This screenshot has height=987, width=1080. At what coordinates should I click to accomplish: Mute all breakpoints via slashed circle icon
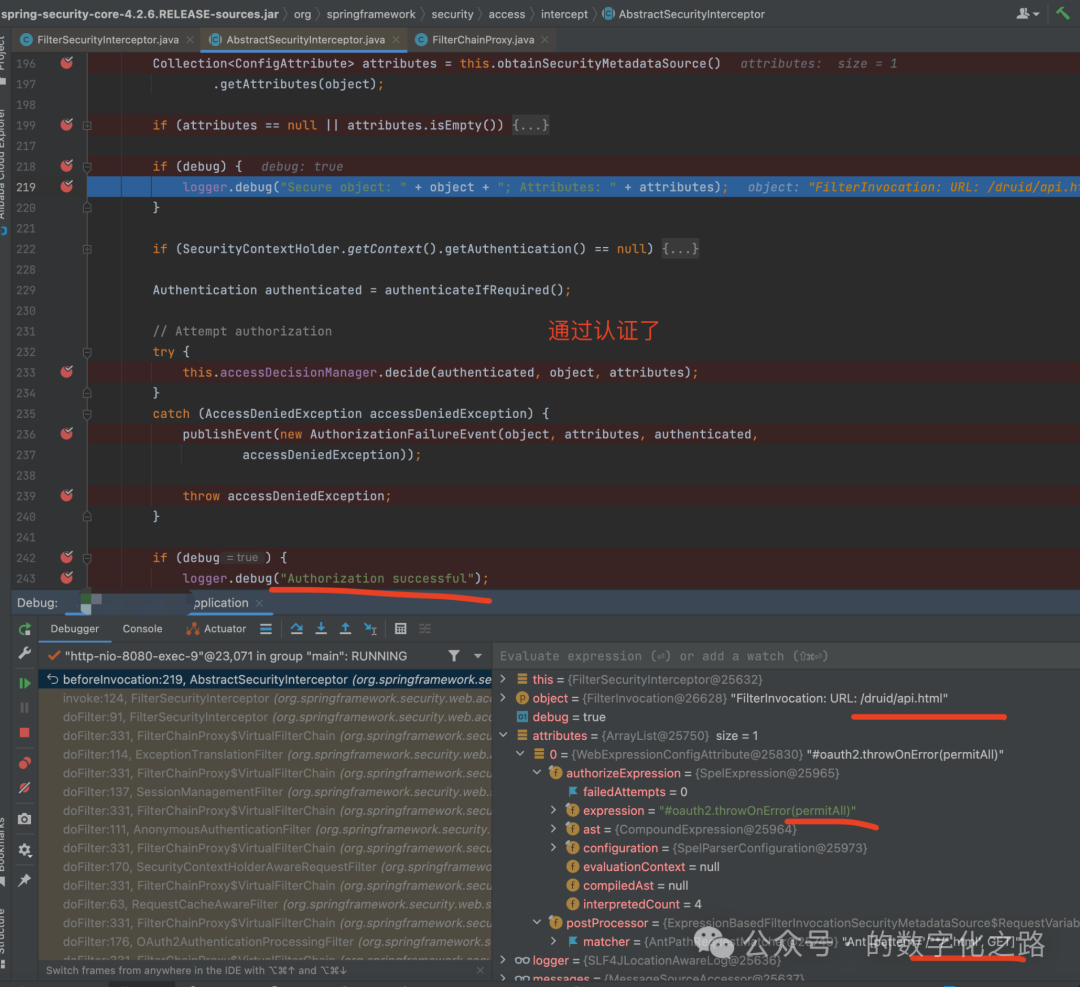[x=25, y=788]
